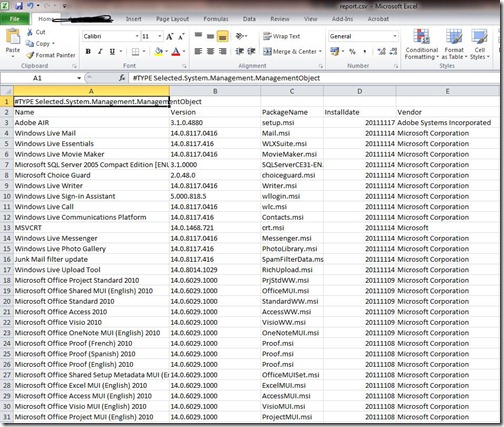Viewport: 504px width, 427px height.
Task: Click cell containing MovieMaker.msi
Action: (292, 154)
